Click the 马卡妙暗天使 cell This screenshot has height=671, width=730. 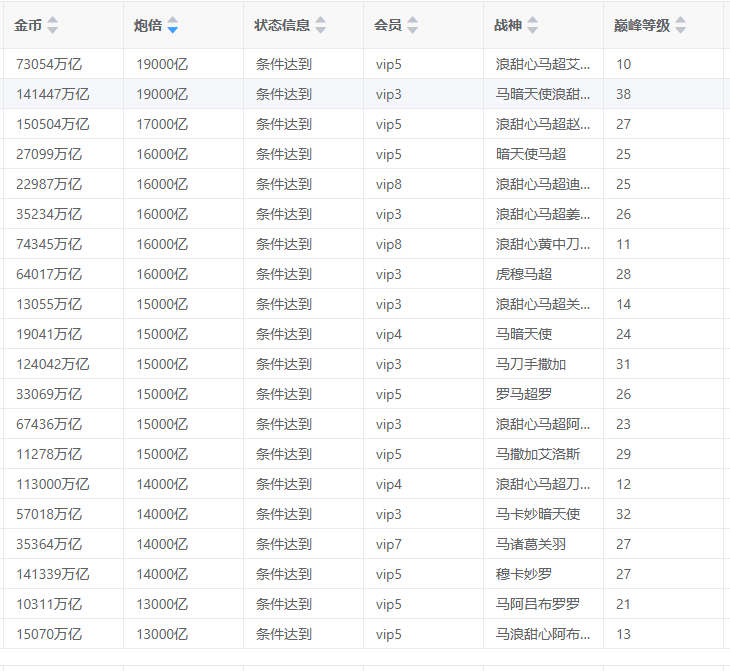tap(538, 514)
